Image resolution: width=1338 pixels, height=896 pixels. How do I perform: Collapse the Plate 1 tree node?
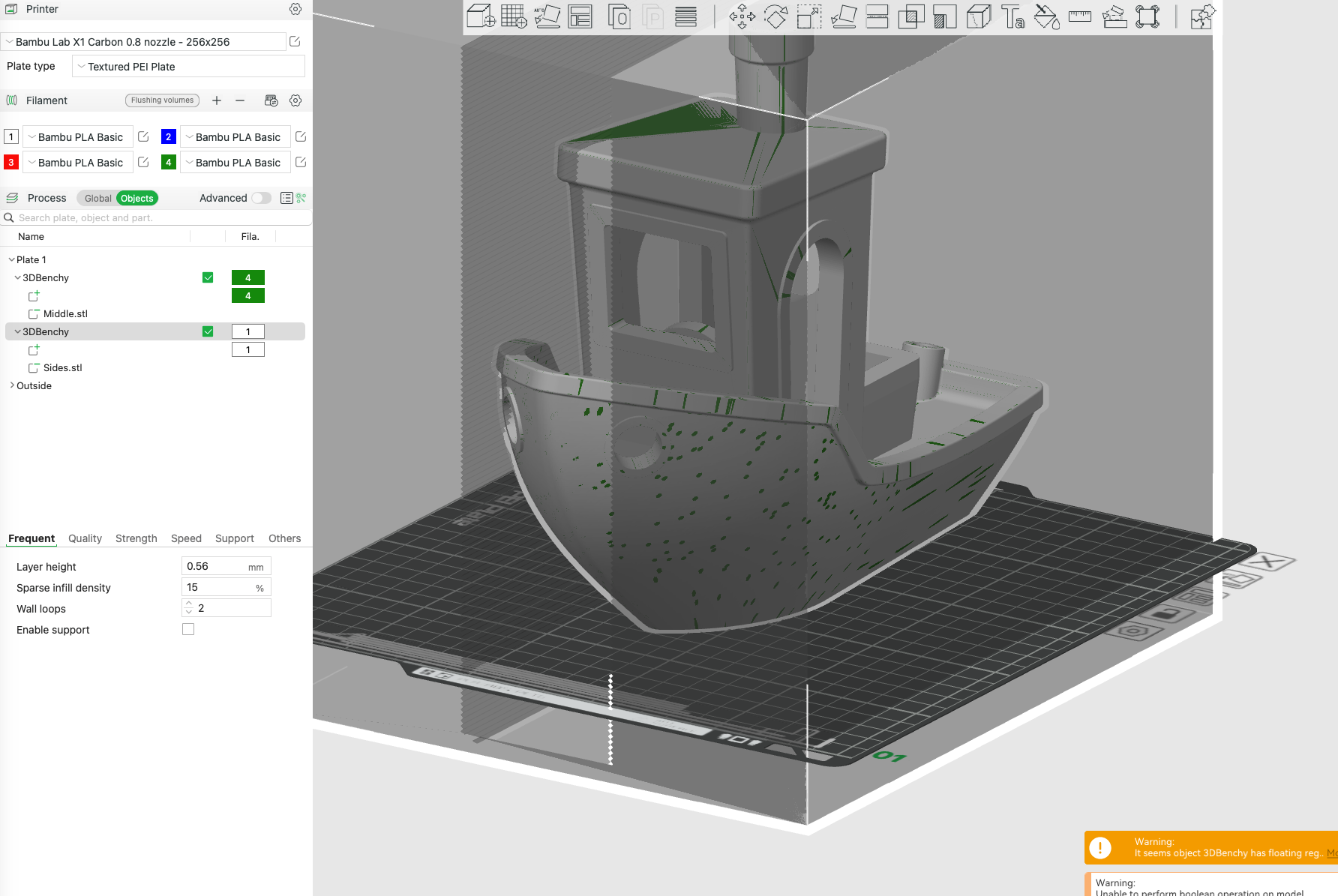click(x=11, y=259)
